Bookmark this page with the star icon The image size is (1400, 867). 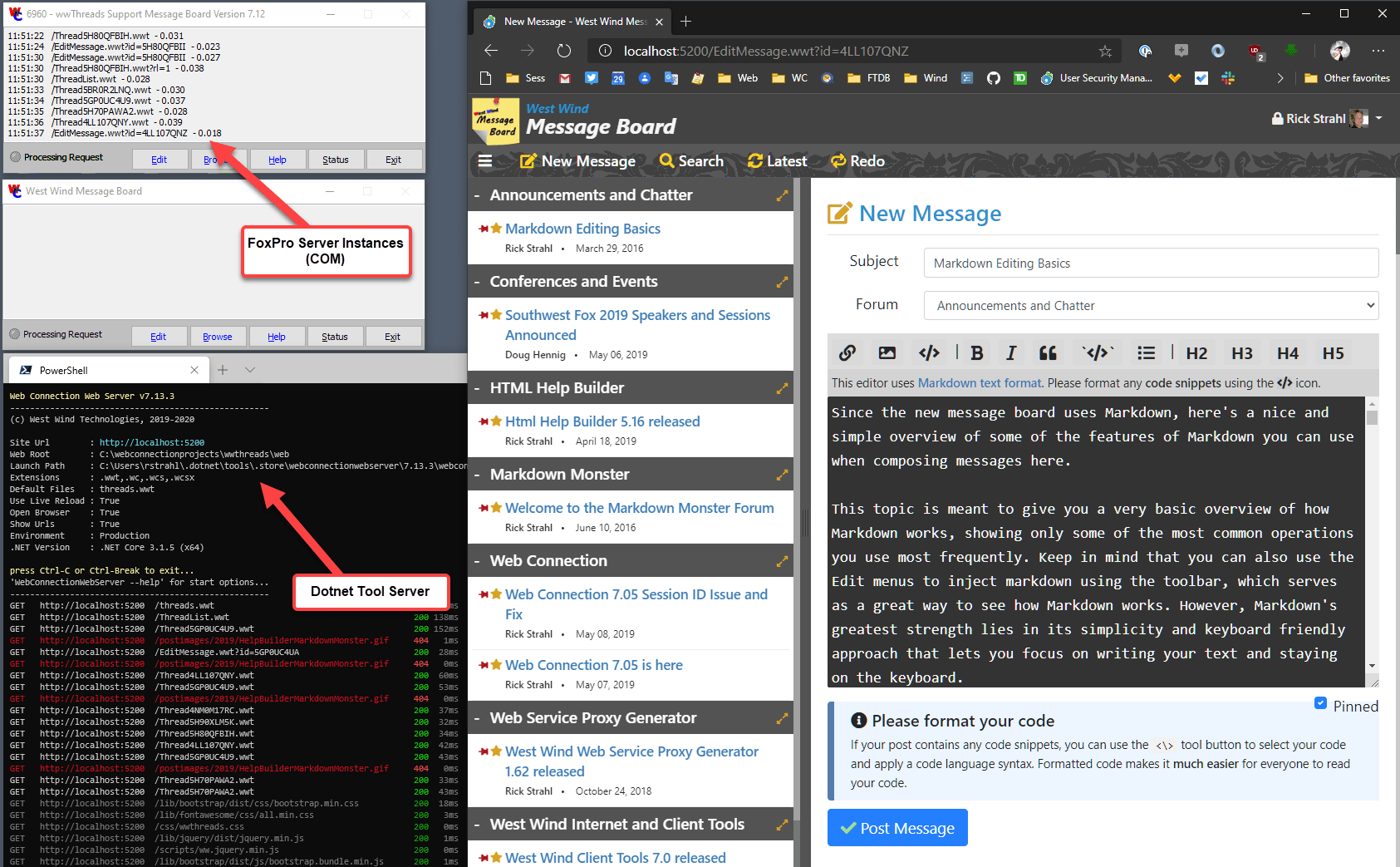tap(1105, 51)
